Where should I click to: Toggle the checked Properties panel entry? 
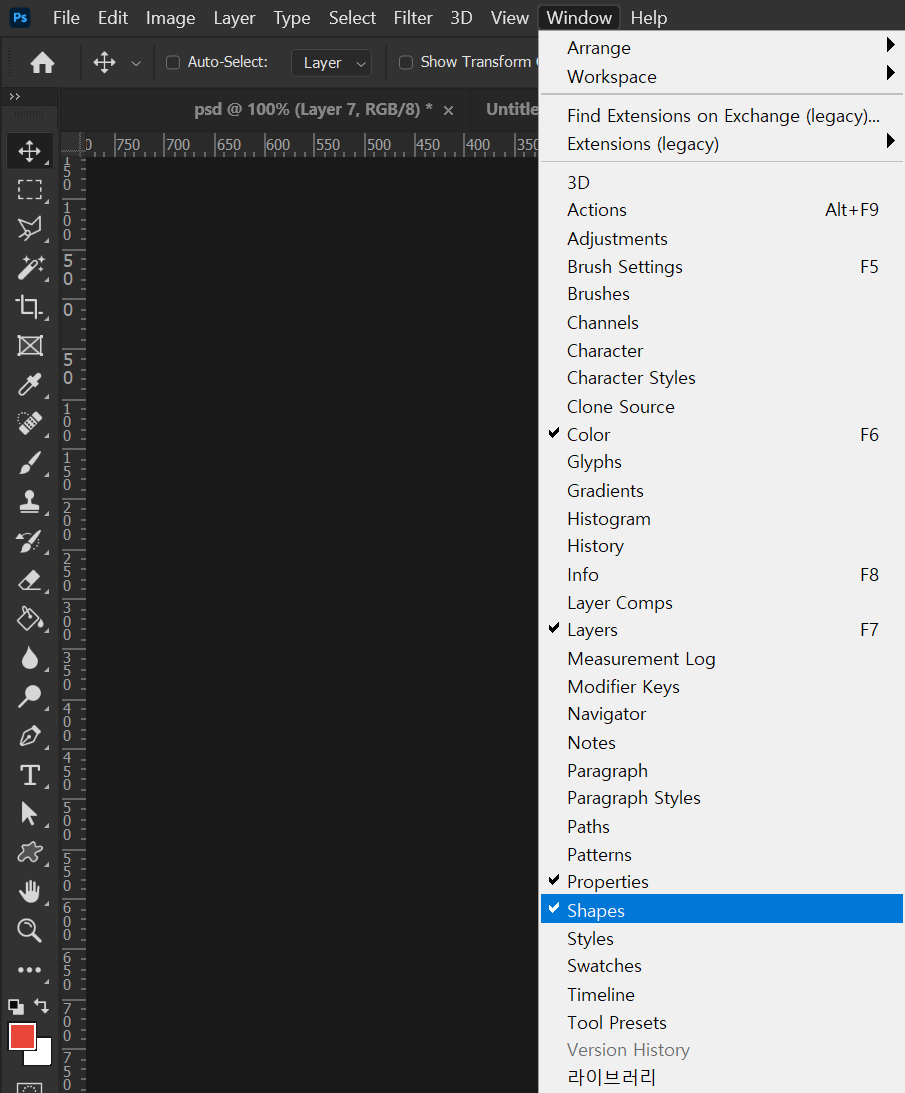tap(722, 882)
